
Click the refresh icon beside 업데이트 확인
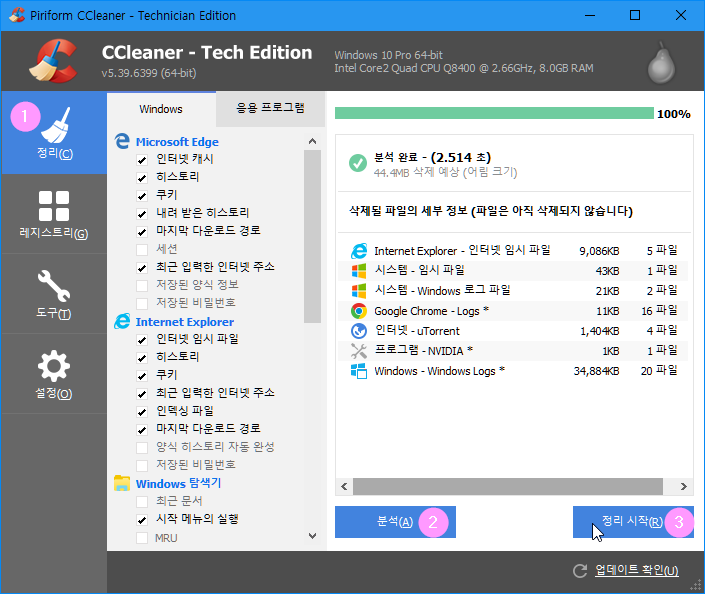coord(580,571)
